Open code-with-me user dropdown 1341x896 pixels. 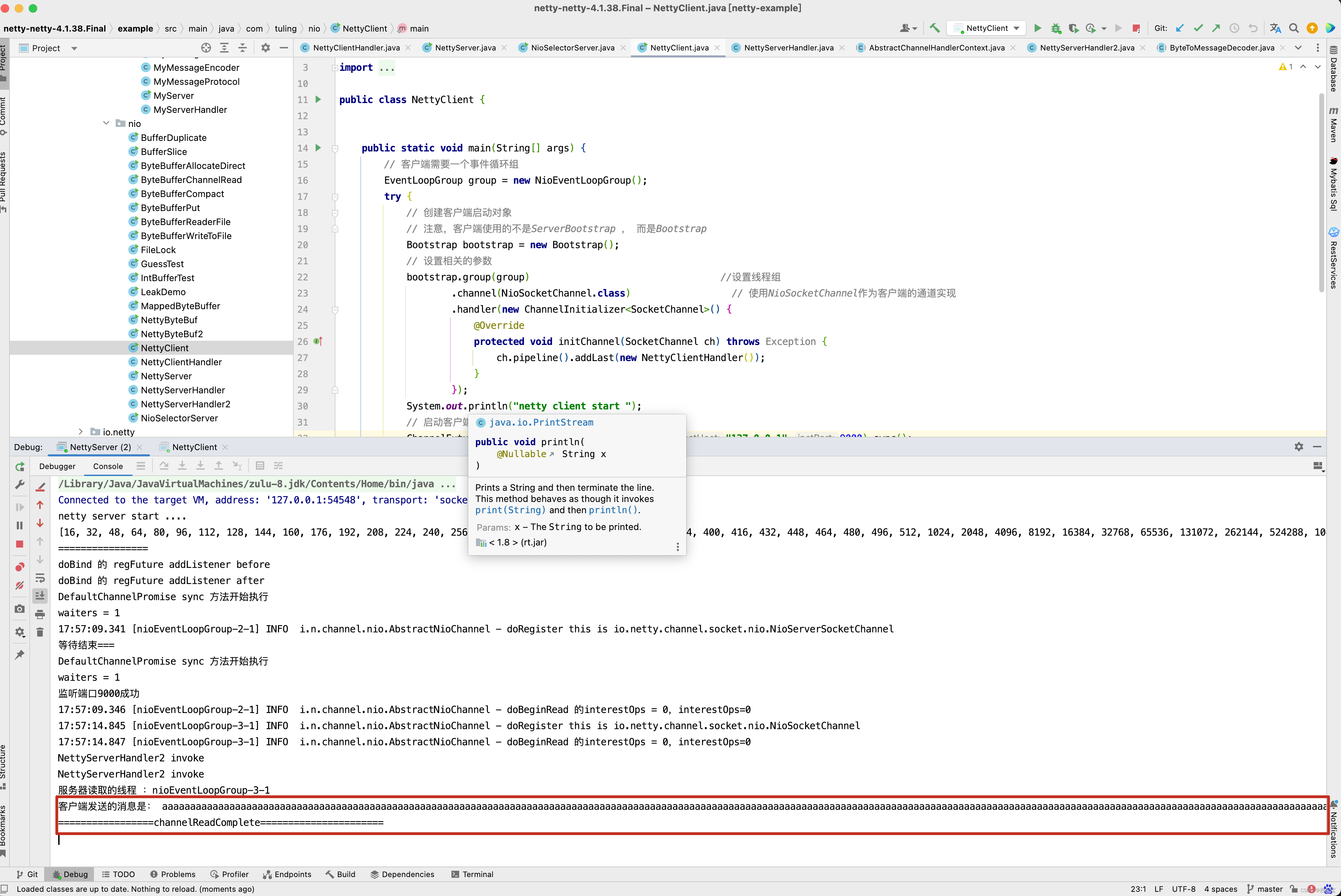(908, 28)
